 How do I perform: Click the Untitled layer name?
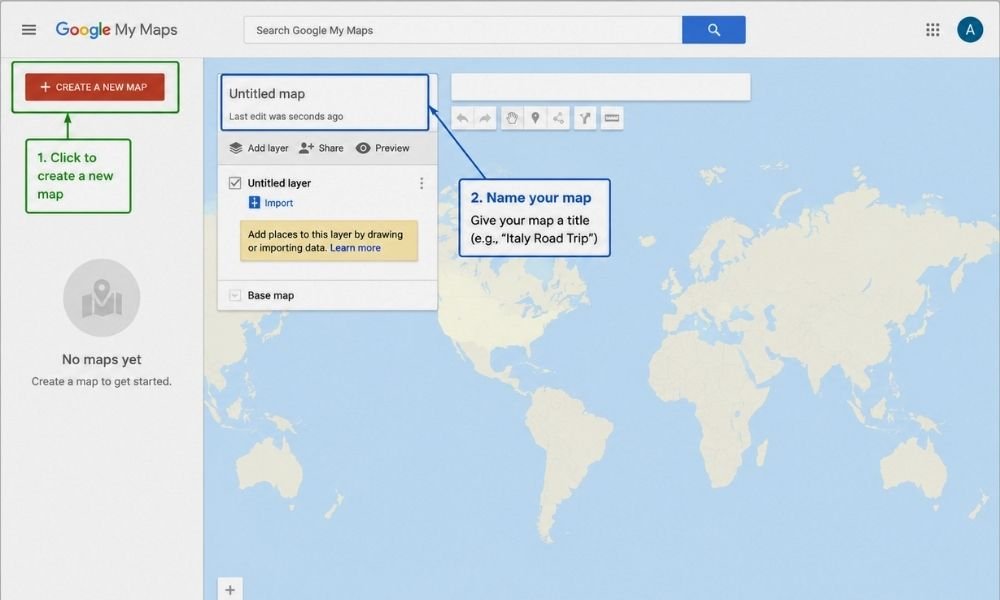[x=279, y=183]
